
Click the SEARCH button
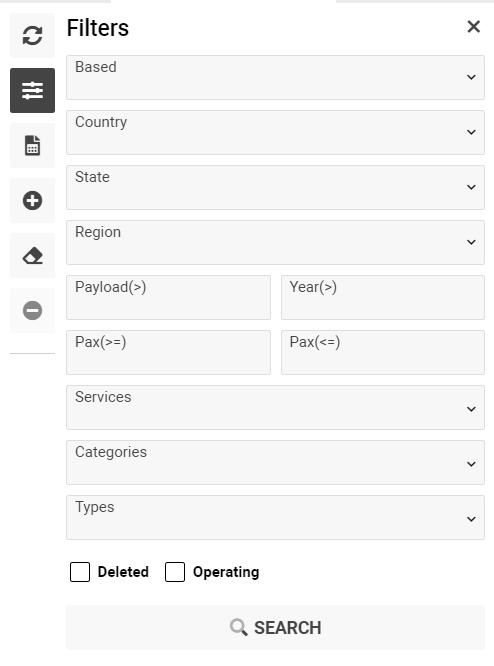tap(275, 627)
